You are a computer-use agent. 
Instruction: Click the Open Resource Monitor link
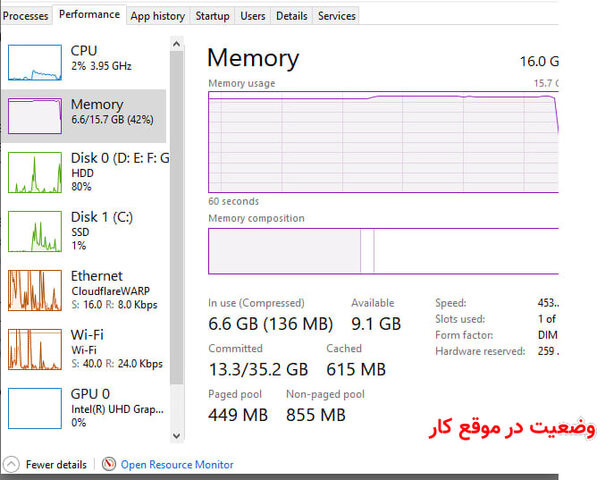pyautogui.click(x=177, y=464)
